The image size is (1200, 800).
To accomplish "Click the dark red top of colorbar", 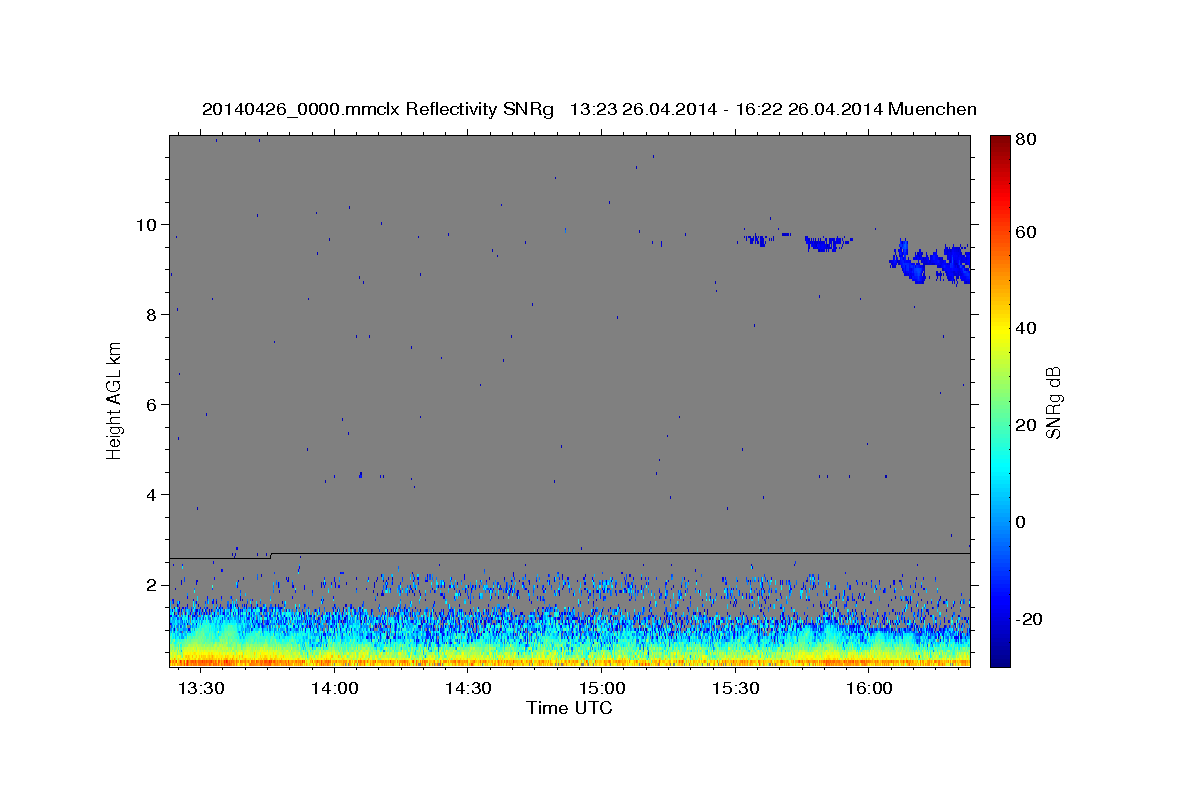I will coord(1000,142).
